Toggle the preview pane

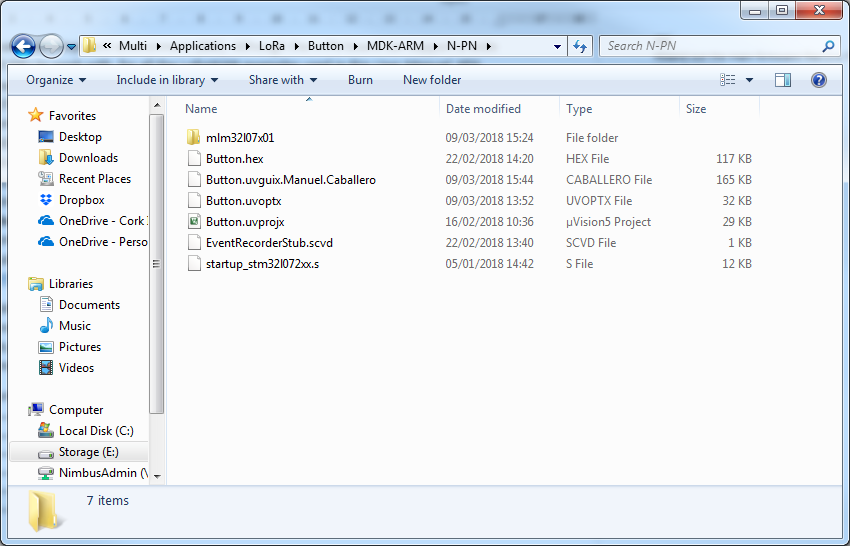coord(783,80)
